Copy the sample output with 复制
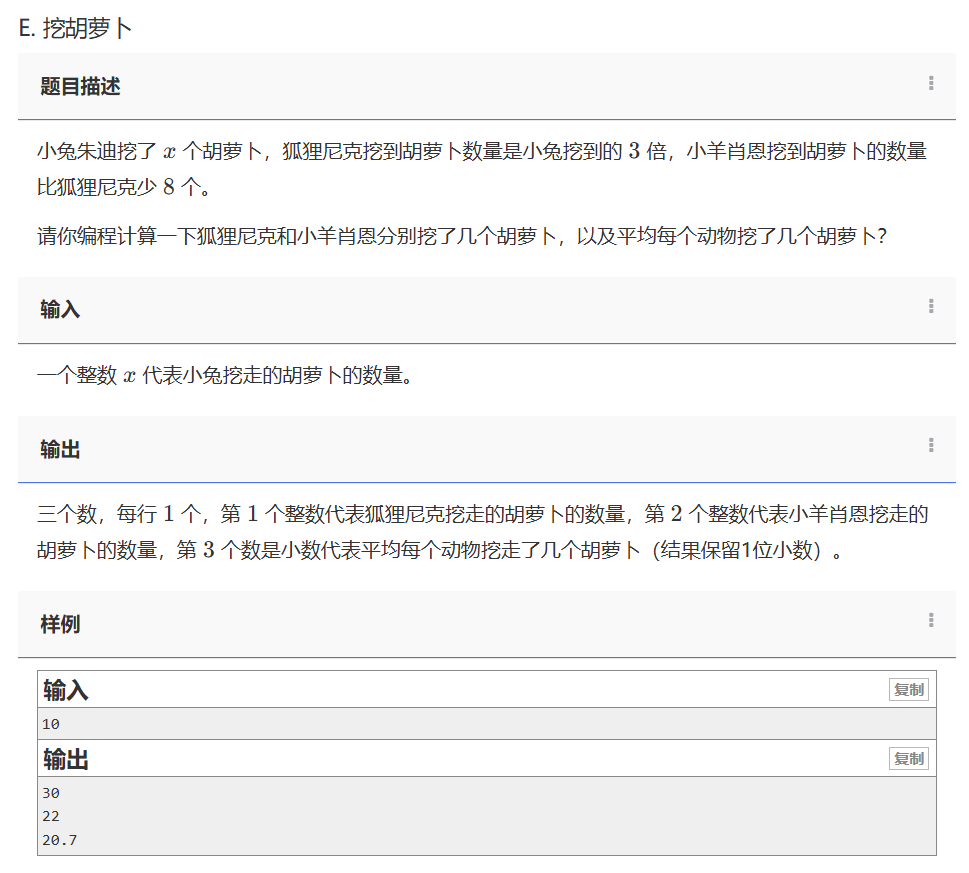 (908, 759)
